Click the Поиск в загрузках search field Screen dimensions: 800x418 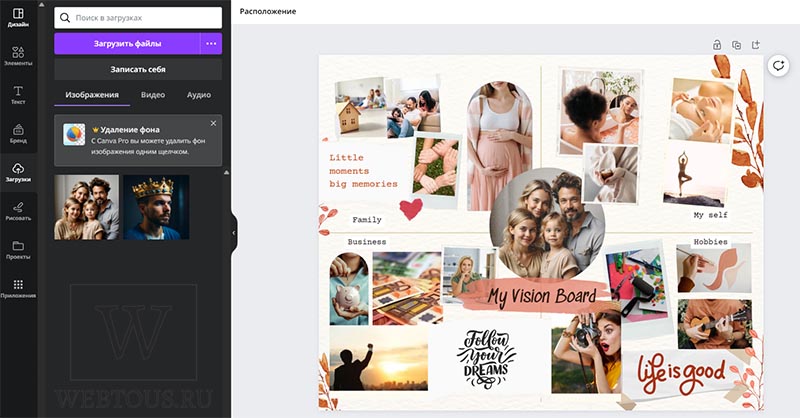pos(138,18)
